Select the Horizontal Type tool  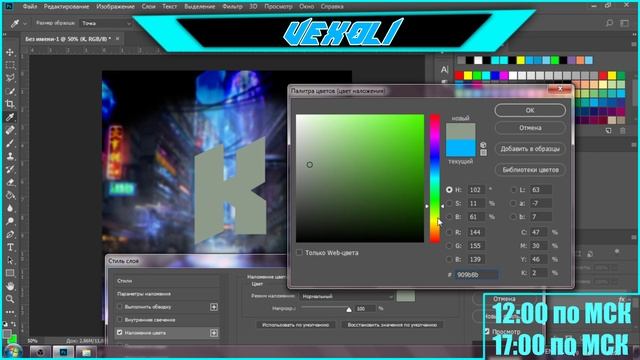pyautogui.click(x=10, y=247)
